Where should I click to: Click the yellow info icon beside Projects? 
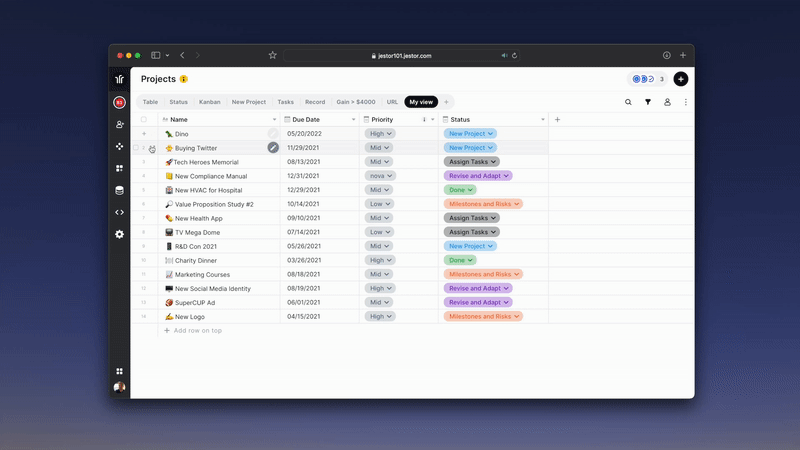184,79
